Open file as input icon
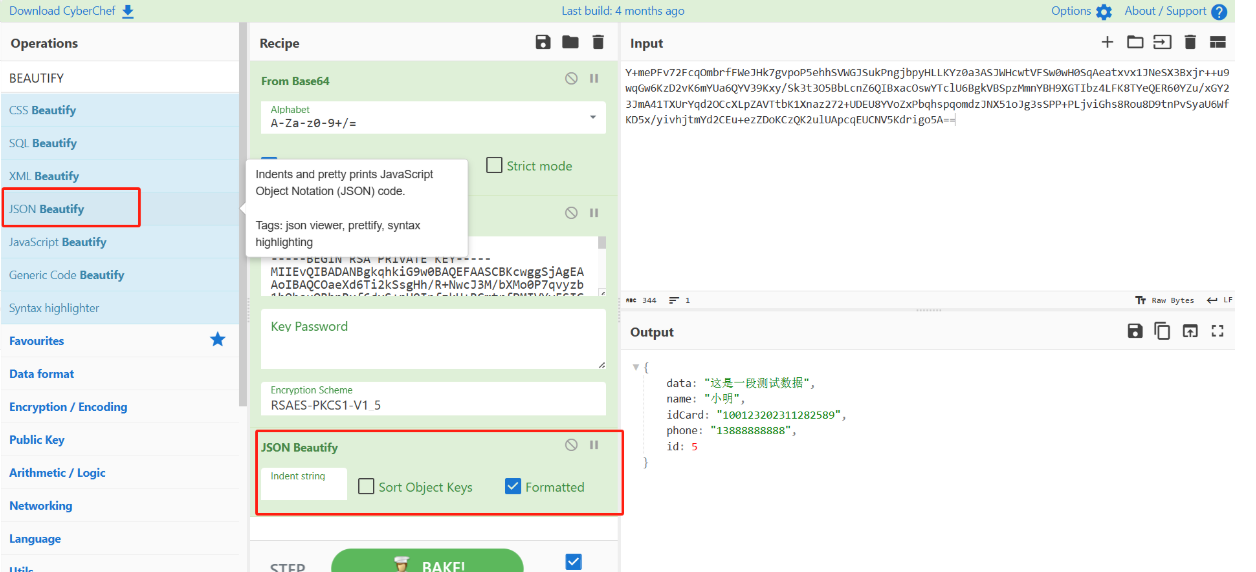This screenshot has width=1256, height=572. [1162, 42]
